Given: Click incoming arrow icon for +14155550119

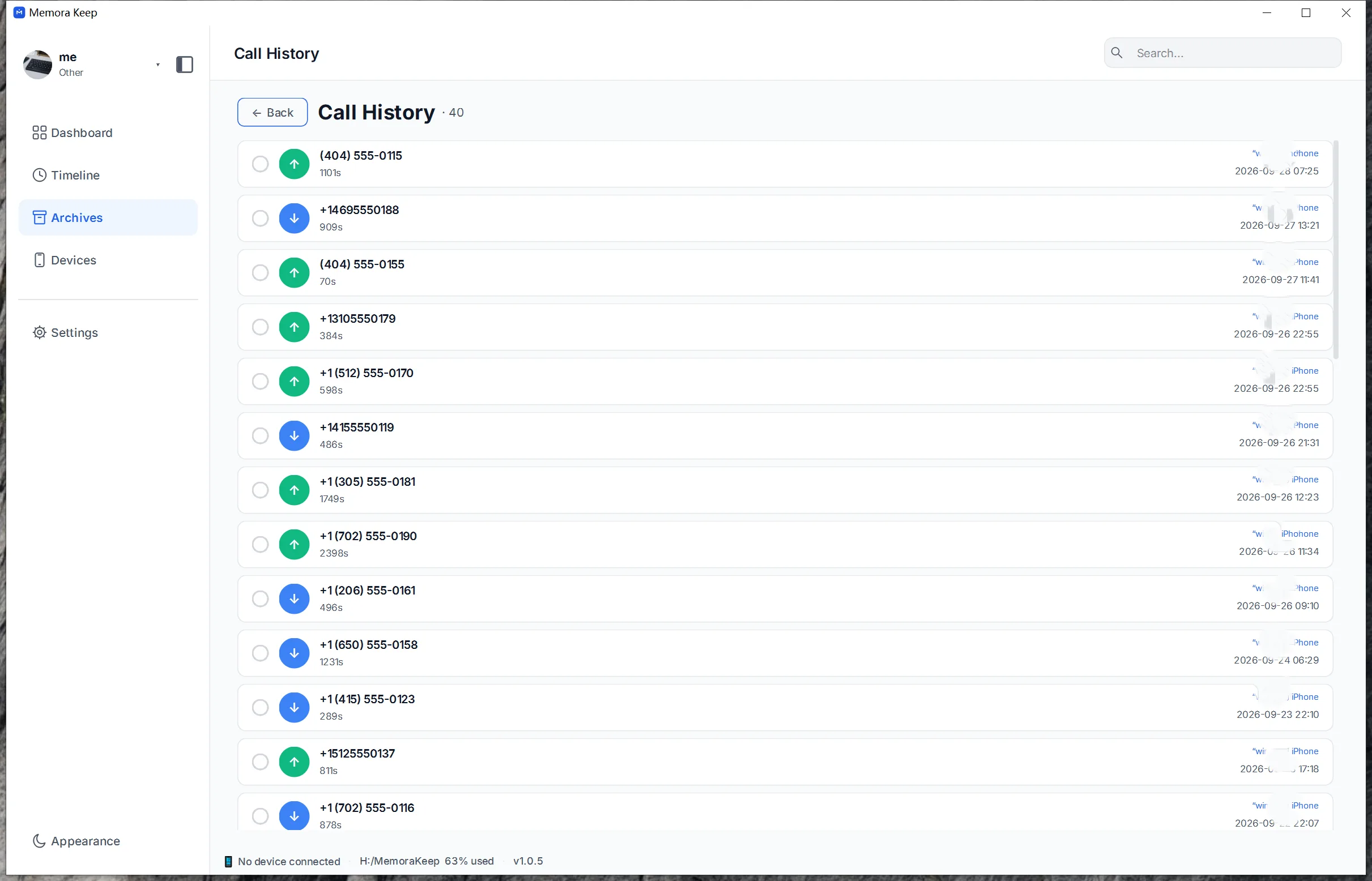Looking at the screenshot, I should (x=294, y=435).
